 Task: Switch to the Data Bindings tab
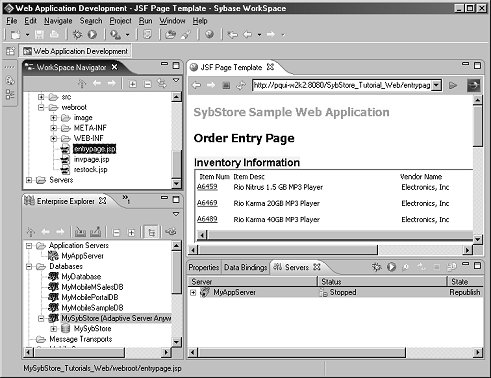coord(246,267)
